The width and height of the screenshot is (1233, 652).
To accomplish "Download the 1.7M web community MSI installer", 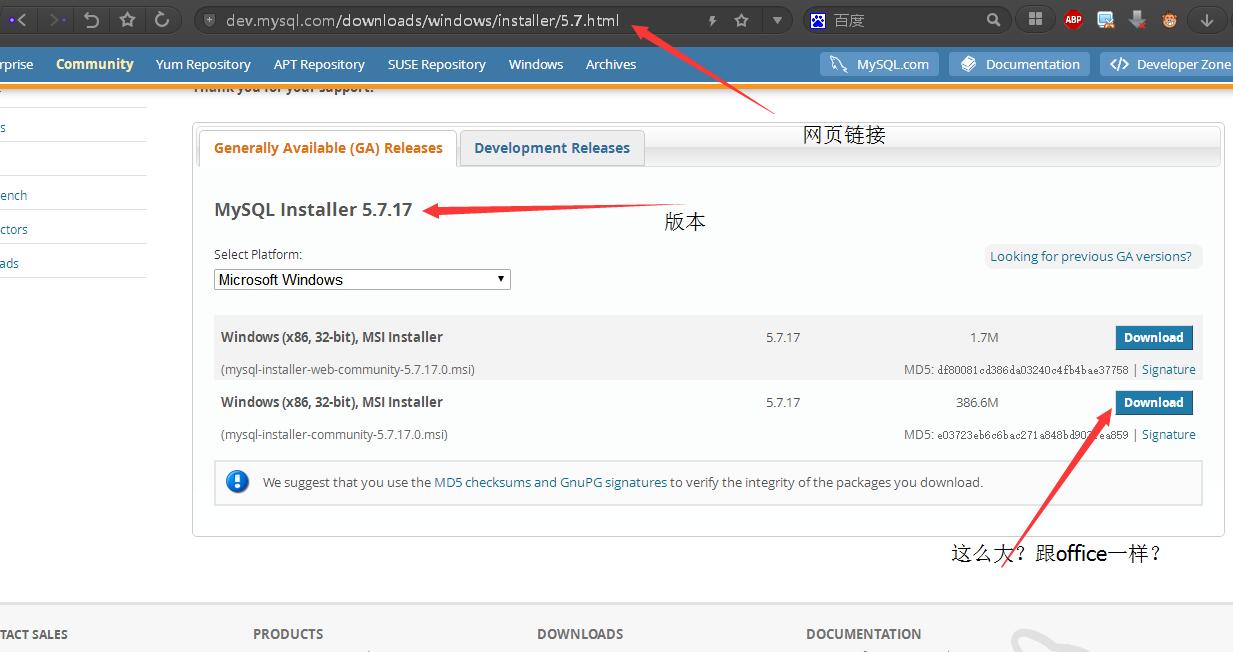I will point(1153,338).
